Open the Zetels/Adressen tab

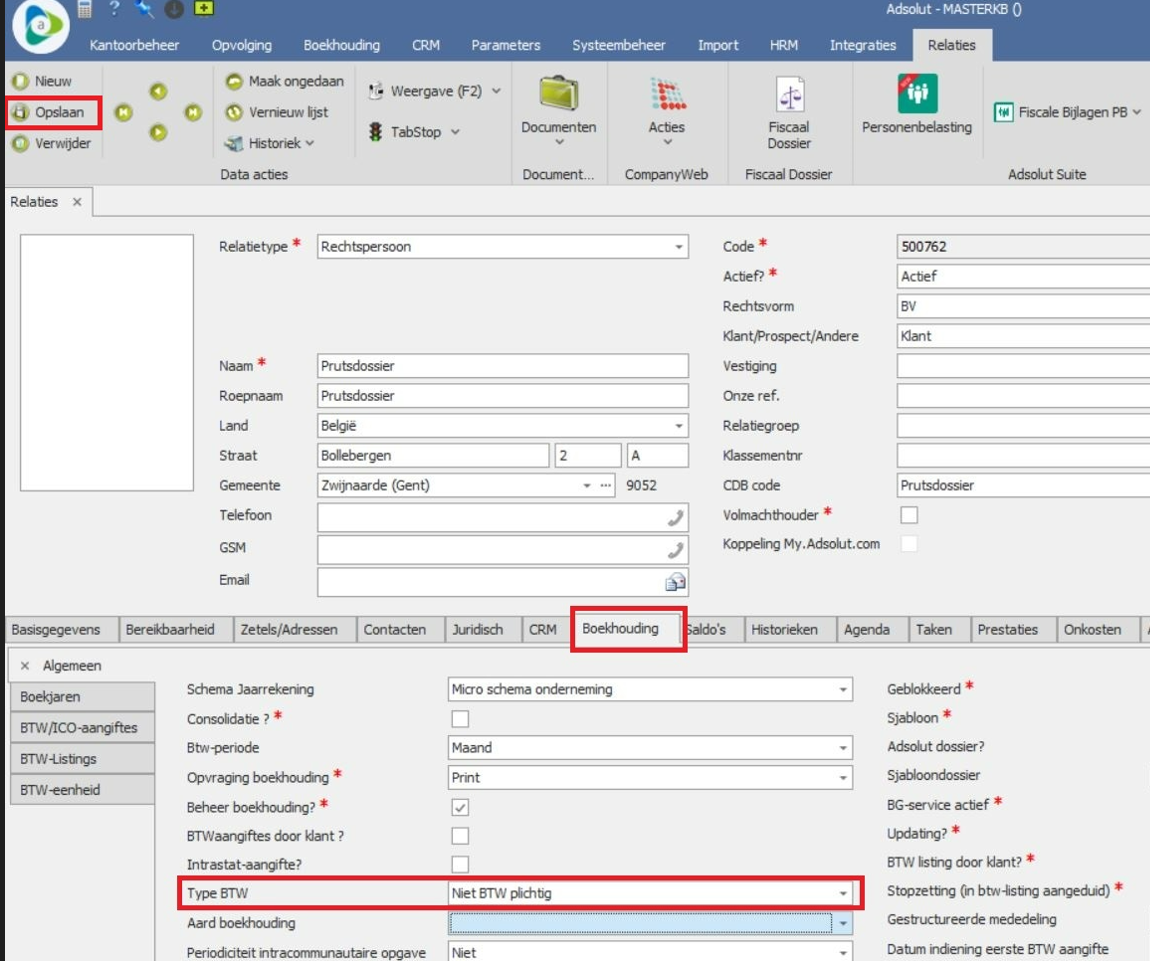[289, 630]
